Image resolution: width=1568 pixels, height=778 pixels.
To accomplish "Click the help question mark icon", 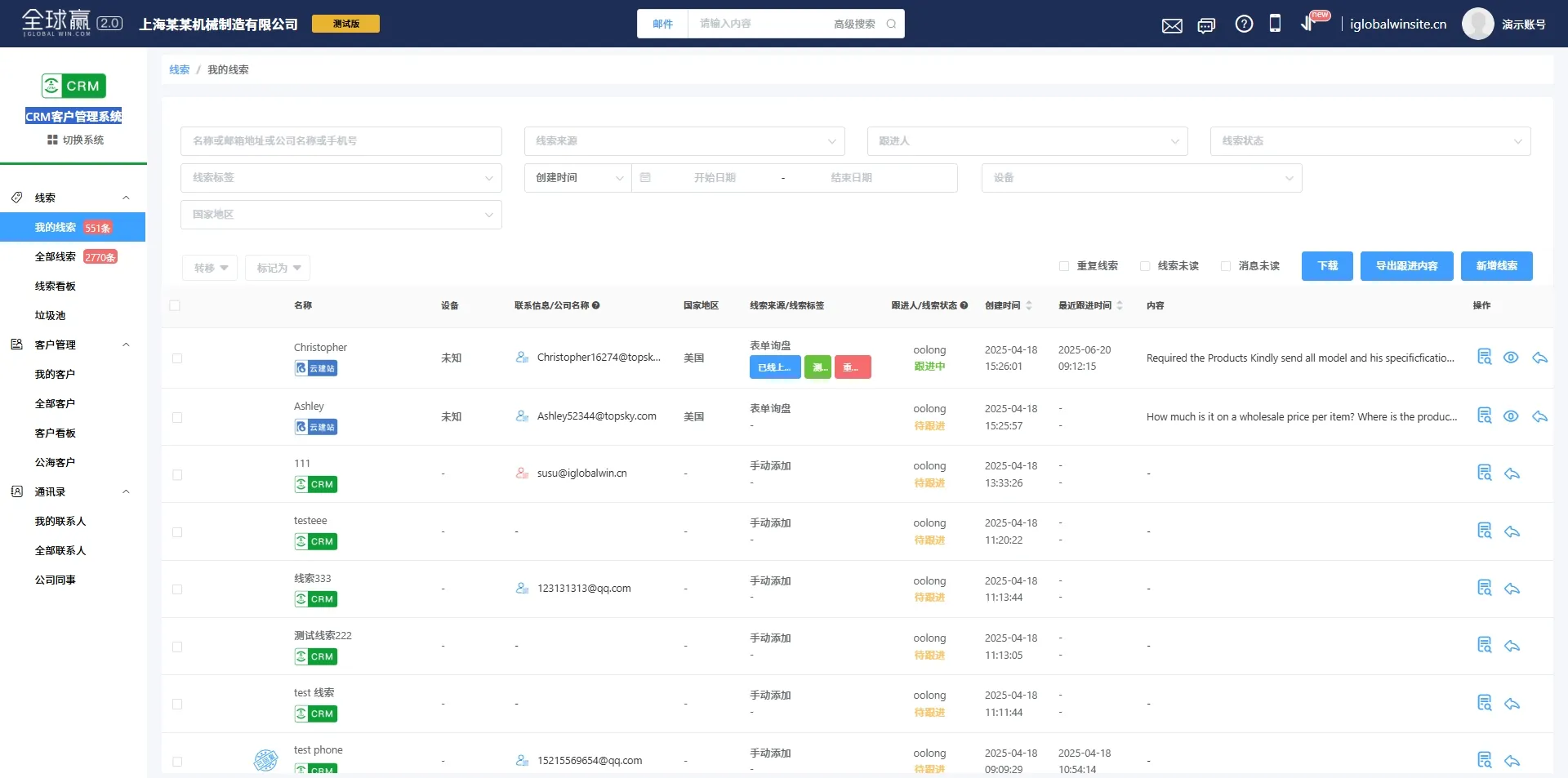I will pyautogui.click(x=1244, y=24).
